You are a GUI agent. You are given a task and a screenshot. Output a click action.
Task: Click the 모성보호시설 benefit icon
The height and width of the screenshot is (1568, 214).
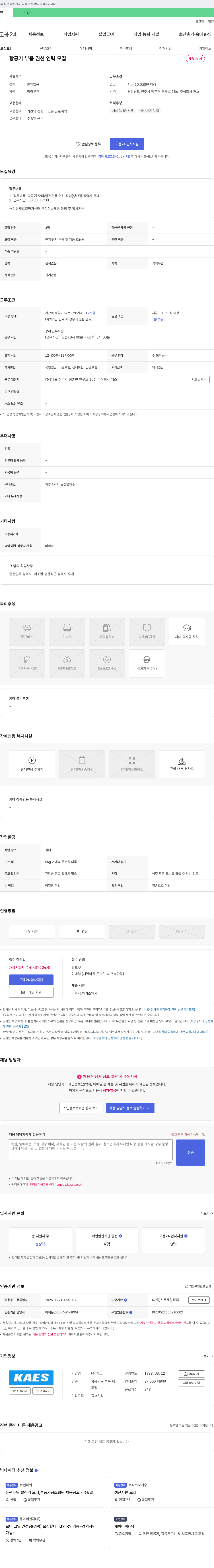pos(107,663)
